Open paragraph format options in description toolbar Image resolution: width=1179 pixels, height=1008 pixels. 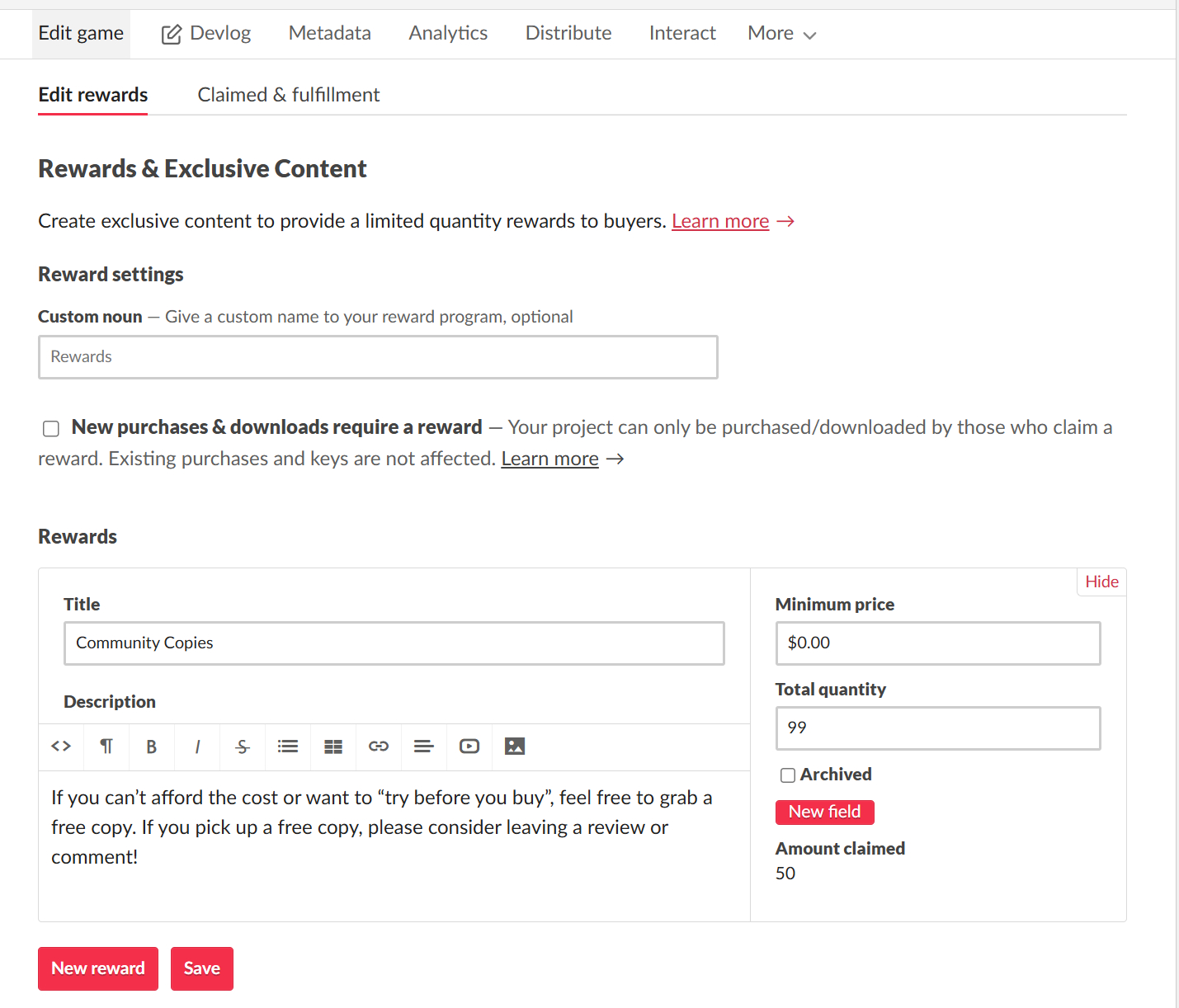[x=106, y=747]
